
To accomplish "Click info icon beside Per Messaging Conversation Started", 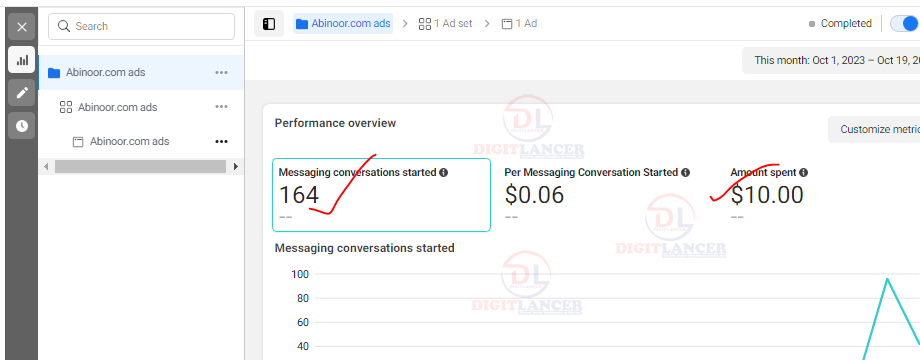I will click(685, 172).
